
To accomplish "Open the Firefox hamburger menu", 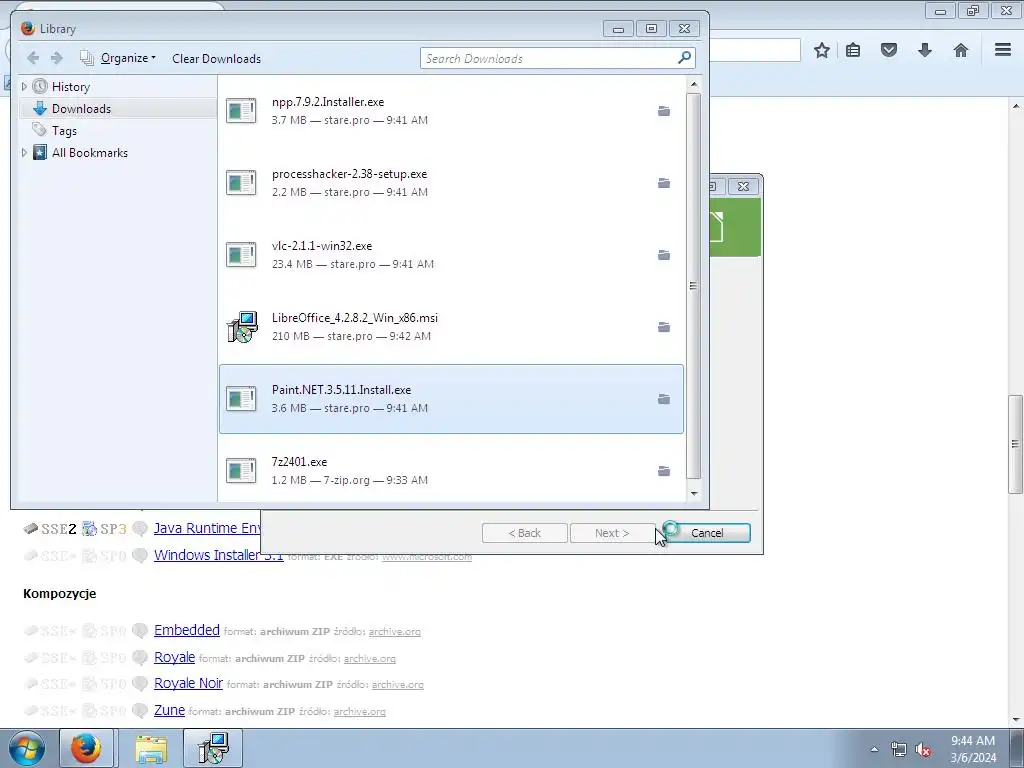I will coord(1003,50).
